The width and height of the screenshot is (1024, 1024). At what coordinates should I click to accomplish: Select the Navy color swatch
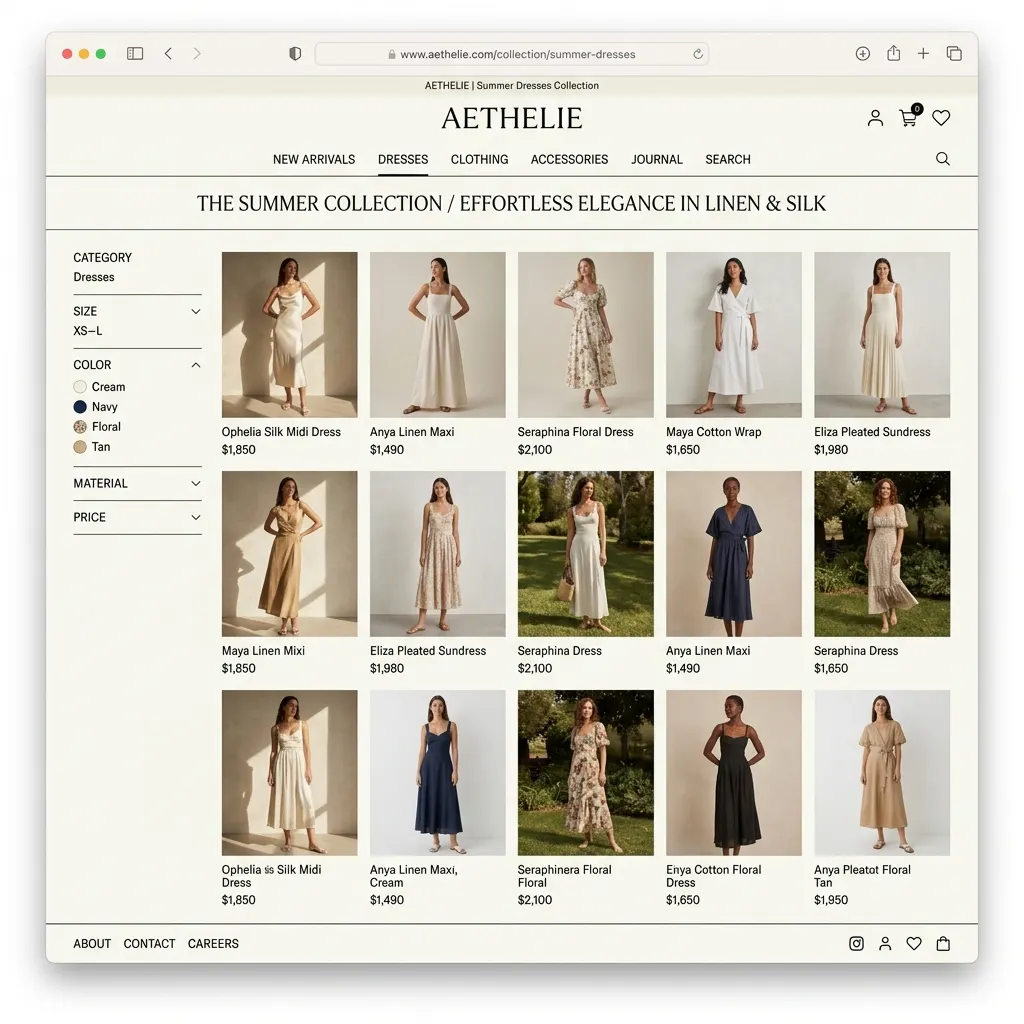click(80, 407)
